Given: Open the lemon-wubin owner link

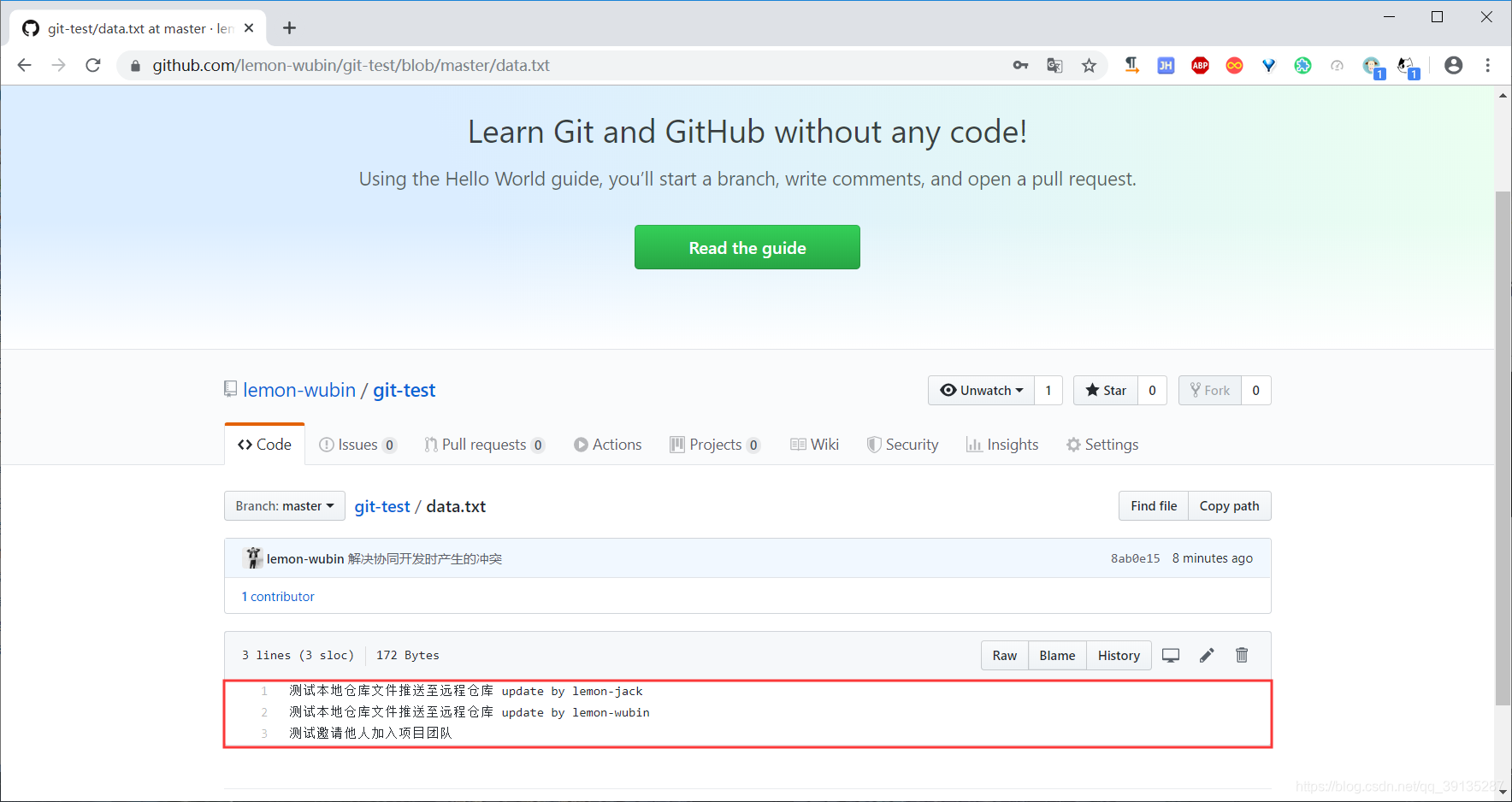Looking at the screenshot, I should [x=299, y=390].
